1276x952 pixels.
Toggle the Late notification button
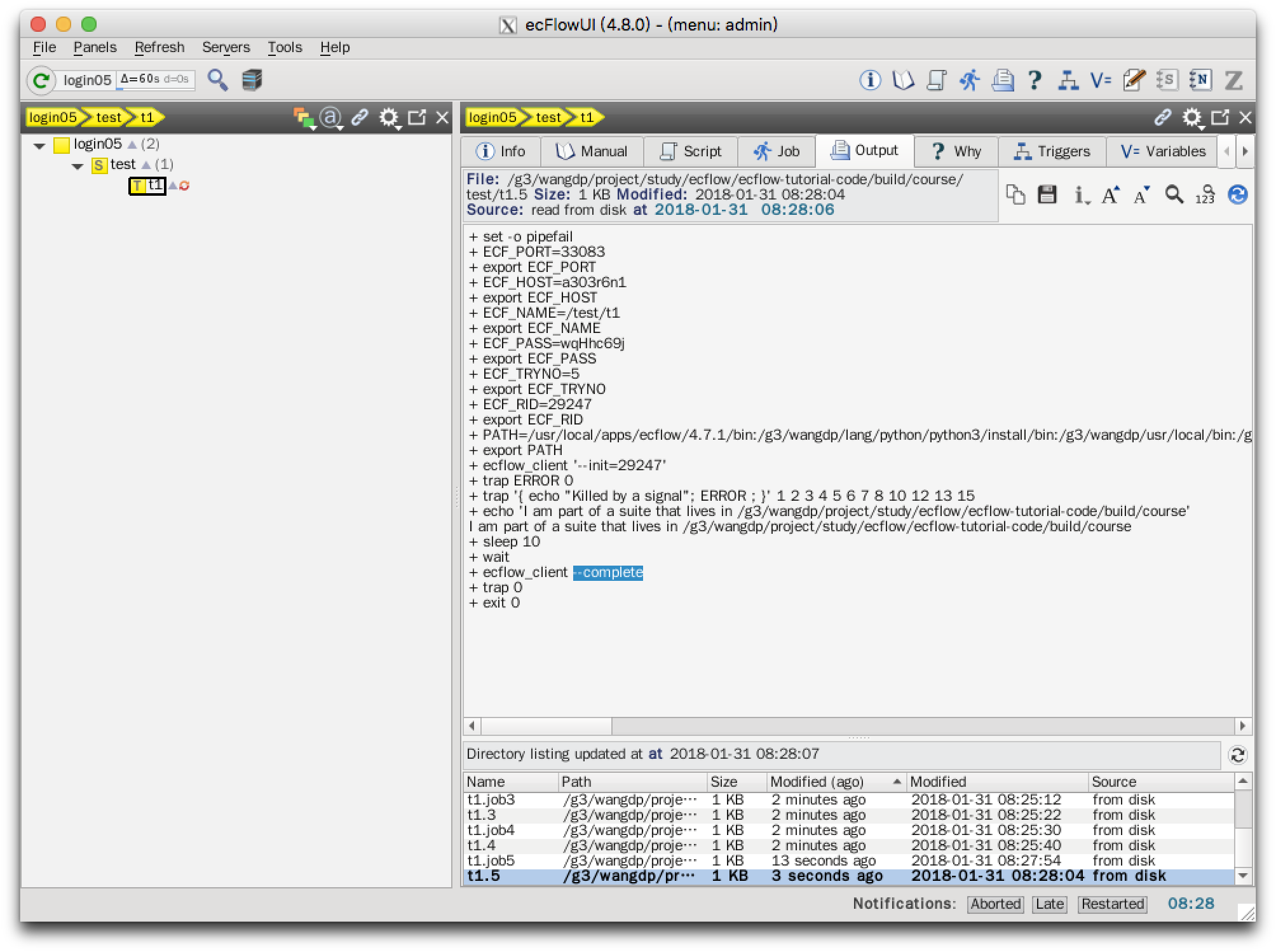(x=1050, y=904)
